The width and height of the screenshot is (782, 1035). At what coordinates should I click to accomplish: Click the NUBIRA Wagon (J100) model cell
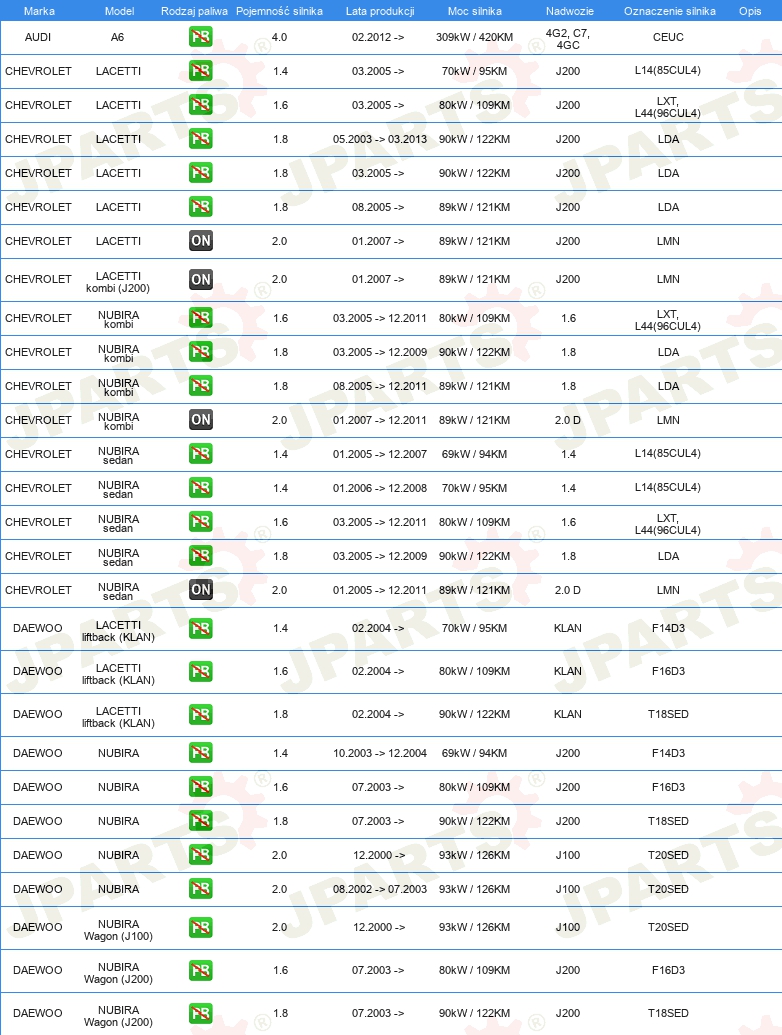(x=118, y=930)
